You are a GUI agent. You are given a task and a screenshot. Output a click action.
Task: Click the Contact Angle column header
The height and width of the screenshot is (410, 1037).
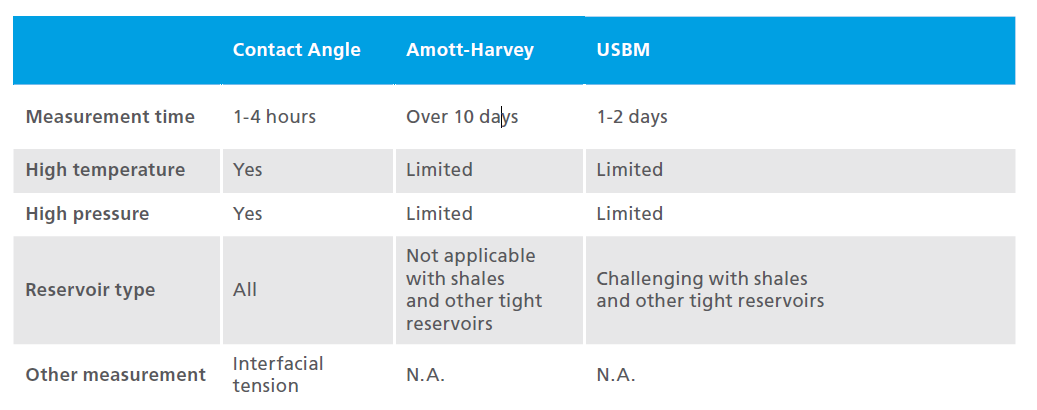[296, 50]
